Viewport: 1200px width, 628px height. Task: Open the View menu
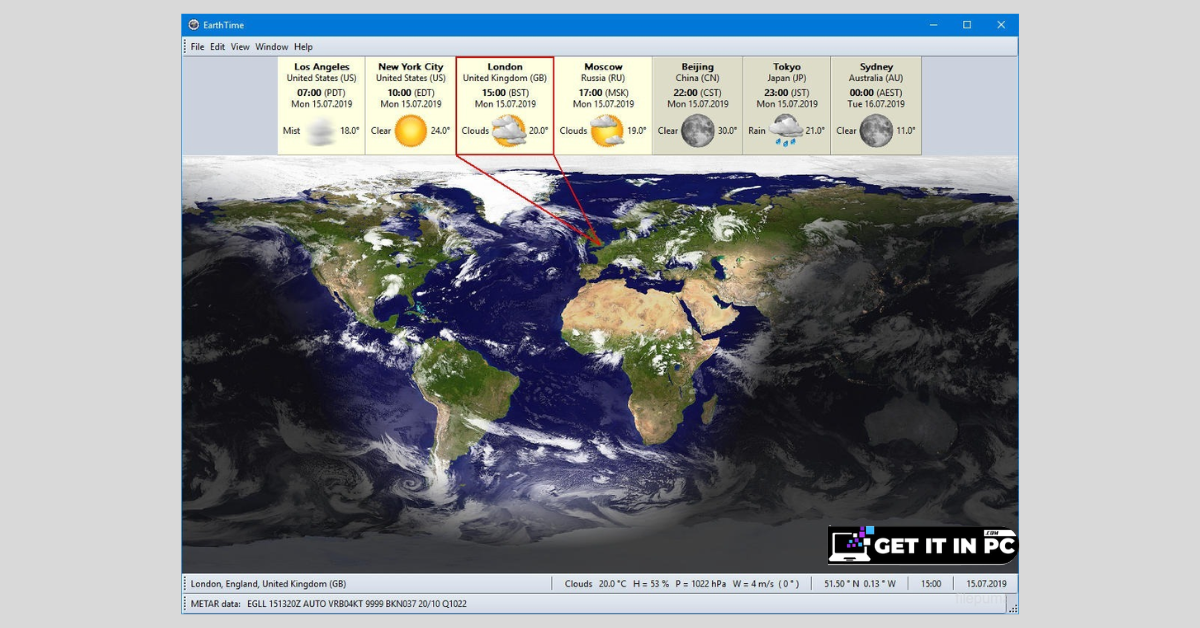click(240, 47)
